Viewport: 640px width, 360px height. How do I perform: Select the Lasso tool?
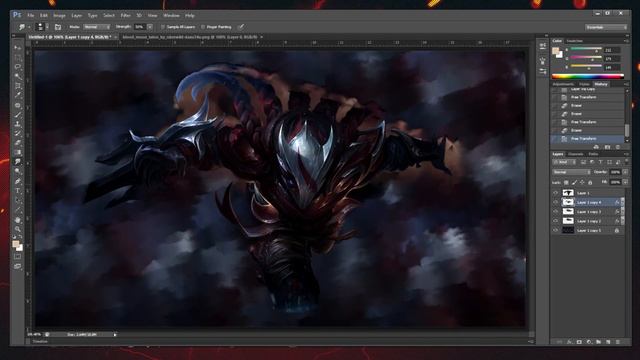coord(18,67)
